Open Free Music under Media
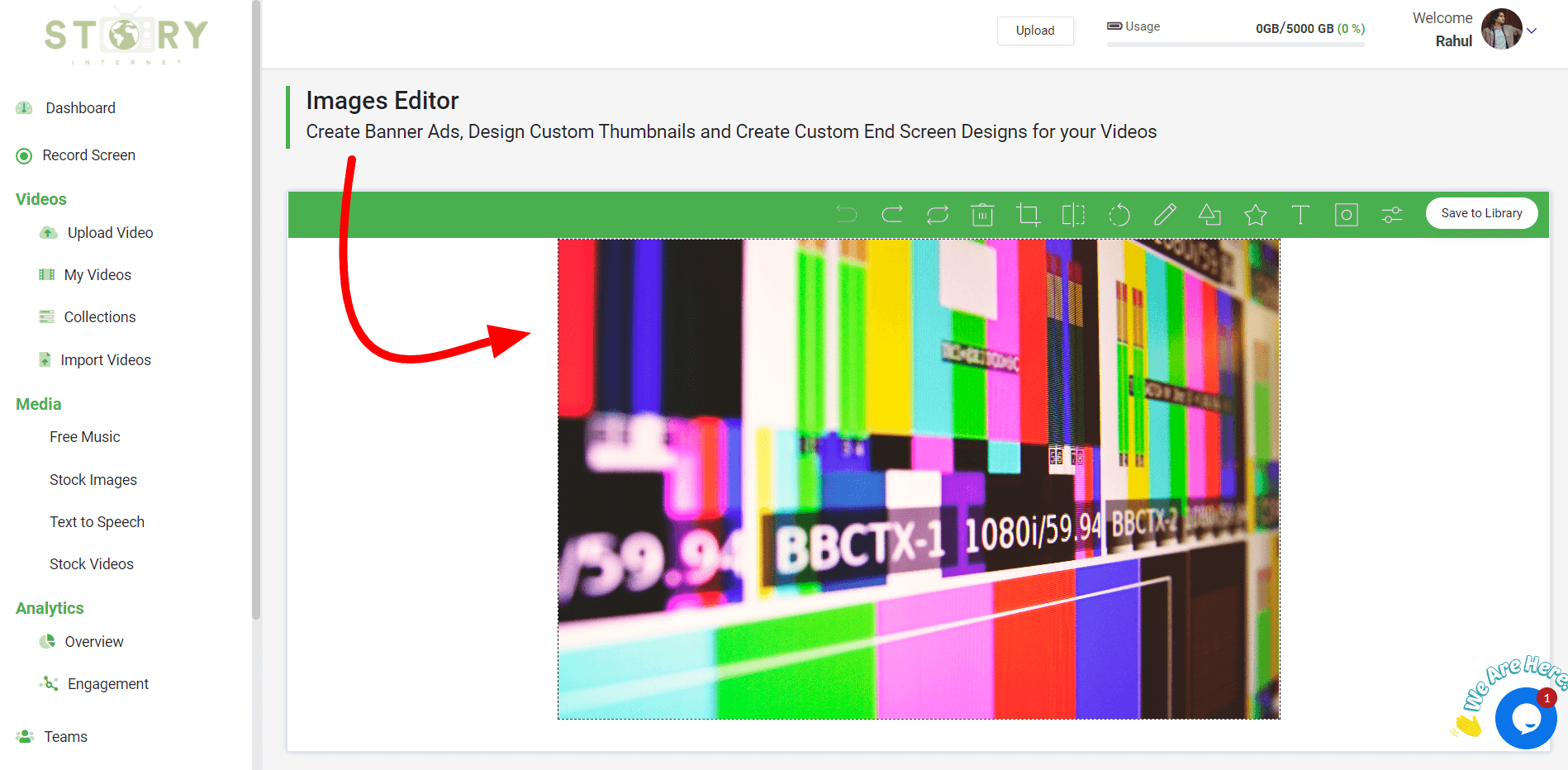 [85, 437]
